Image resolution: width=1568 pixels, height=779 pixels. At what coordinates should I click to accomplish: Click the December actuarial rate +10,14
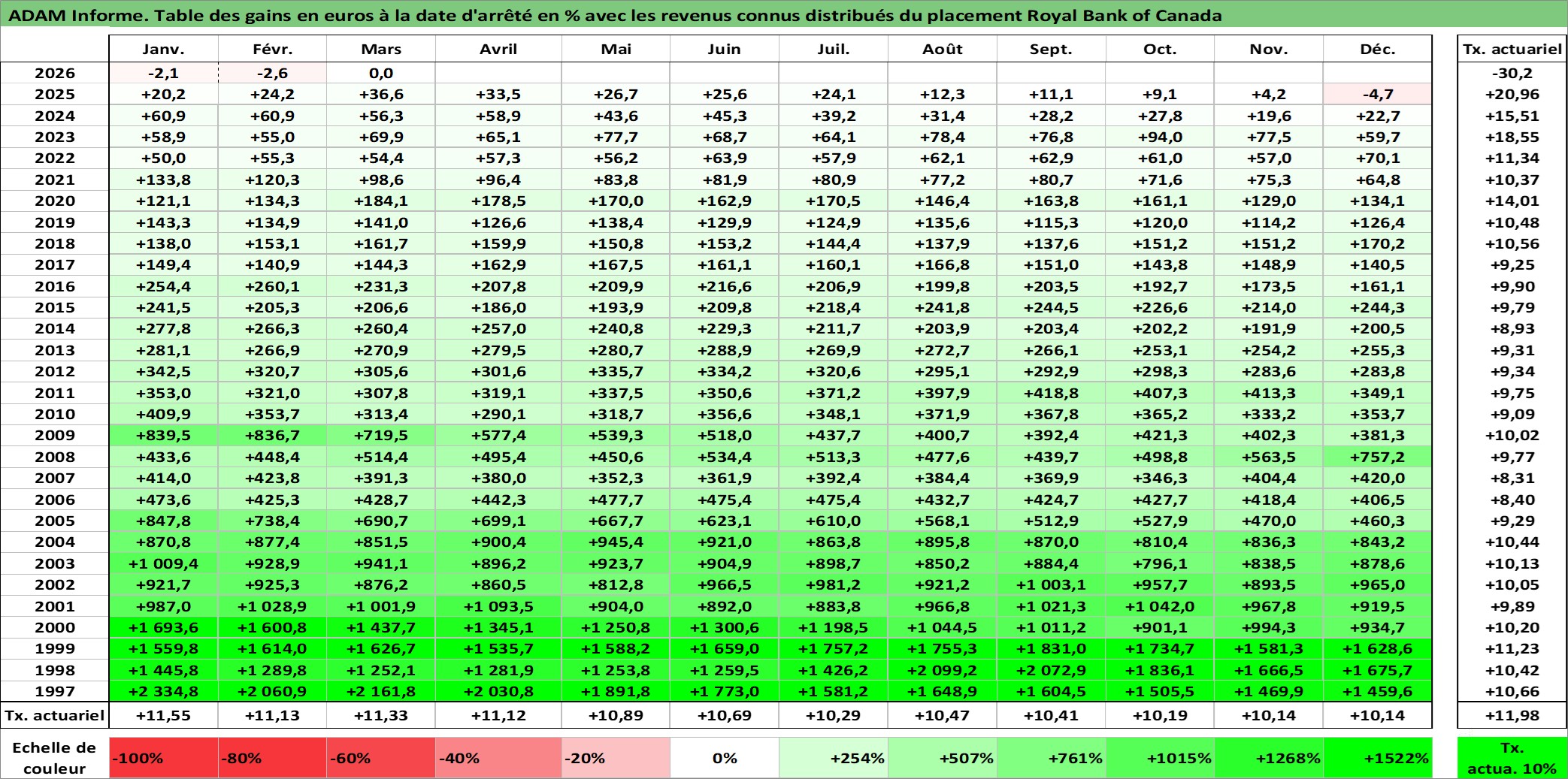point(1378,715)
